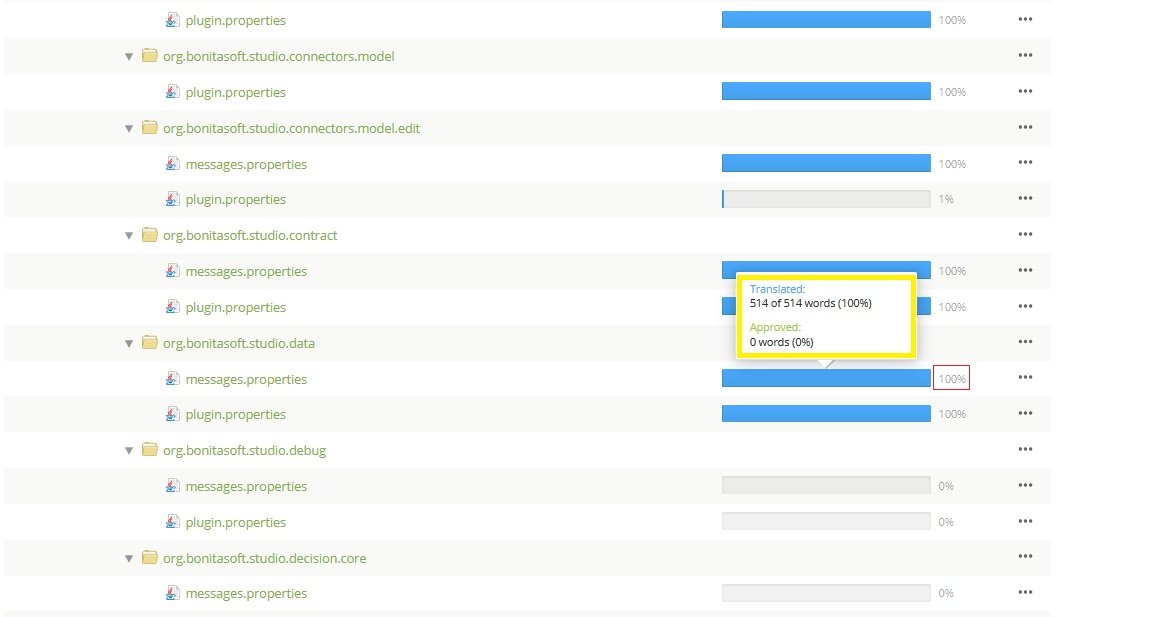Screen dimensions: 1149x617
Task: Open three-dot menu for 1% plugin.properties row
Action: (x=1025, y=198)
